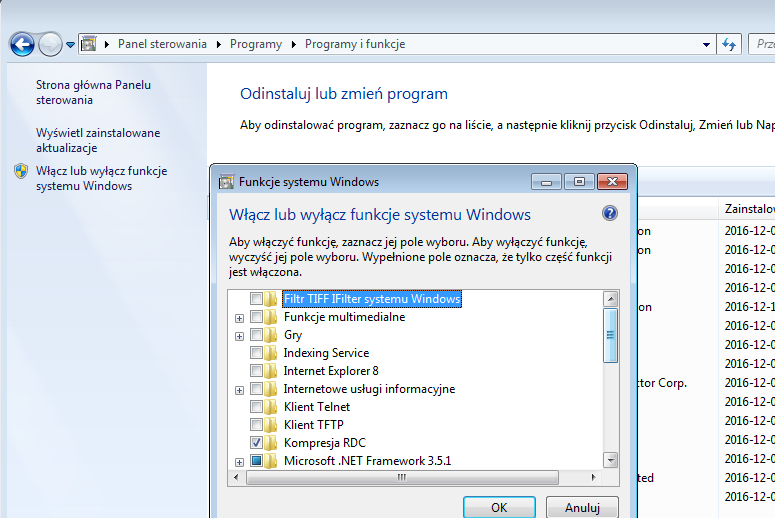The width and height of the screenshot is (775, 518).
Task: Select the Gry item label
Action: (x=293, y=335)
